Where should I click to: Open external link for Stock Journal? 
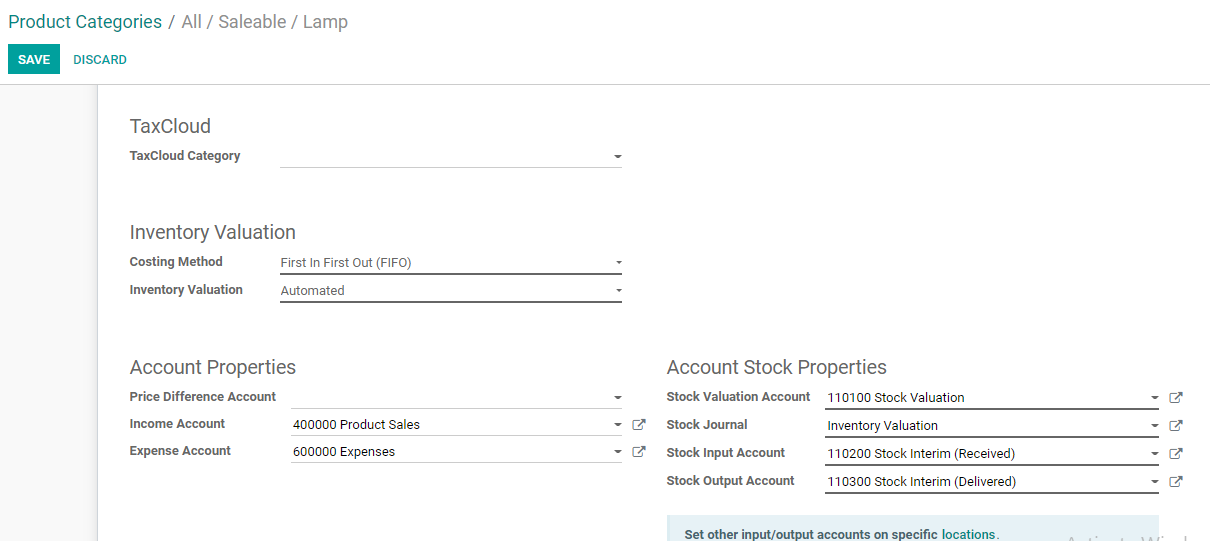point(1176,426)
